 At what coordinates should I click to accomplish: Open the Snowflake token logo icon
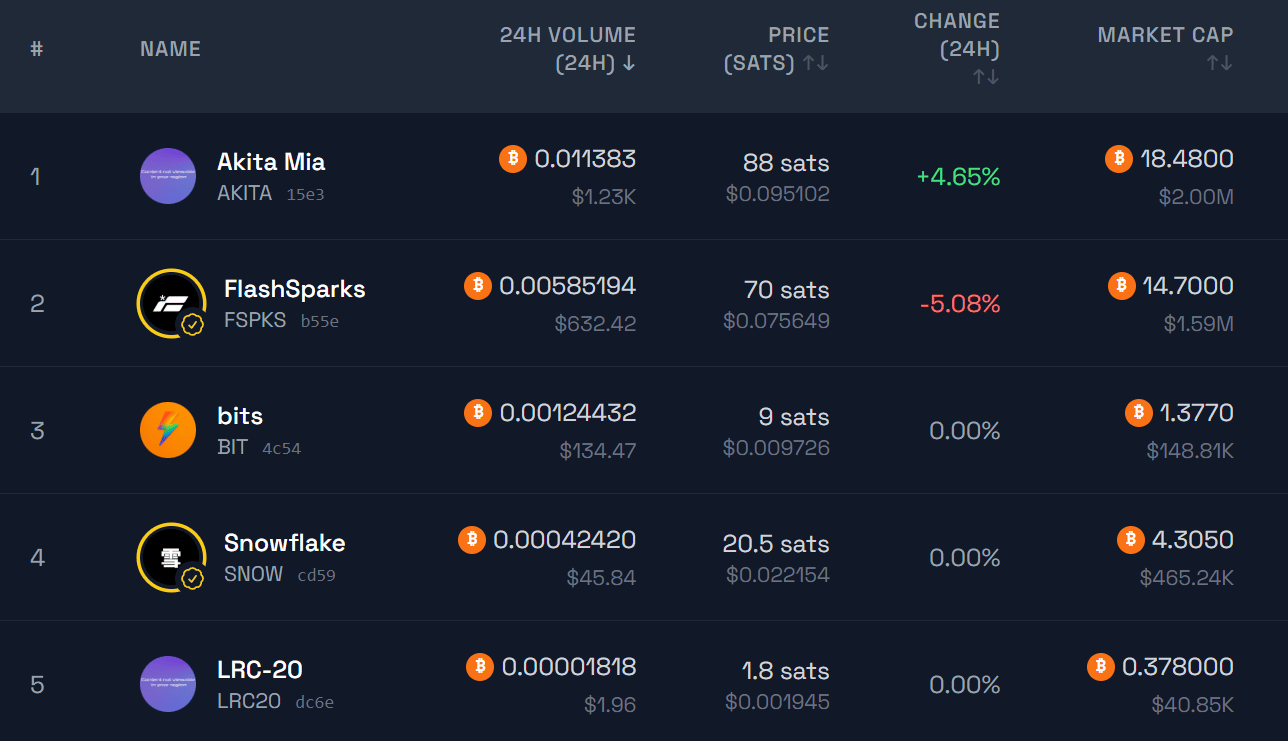(172, 557)
